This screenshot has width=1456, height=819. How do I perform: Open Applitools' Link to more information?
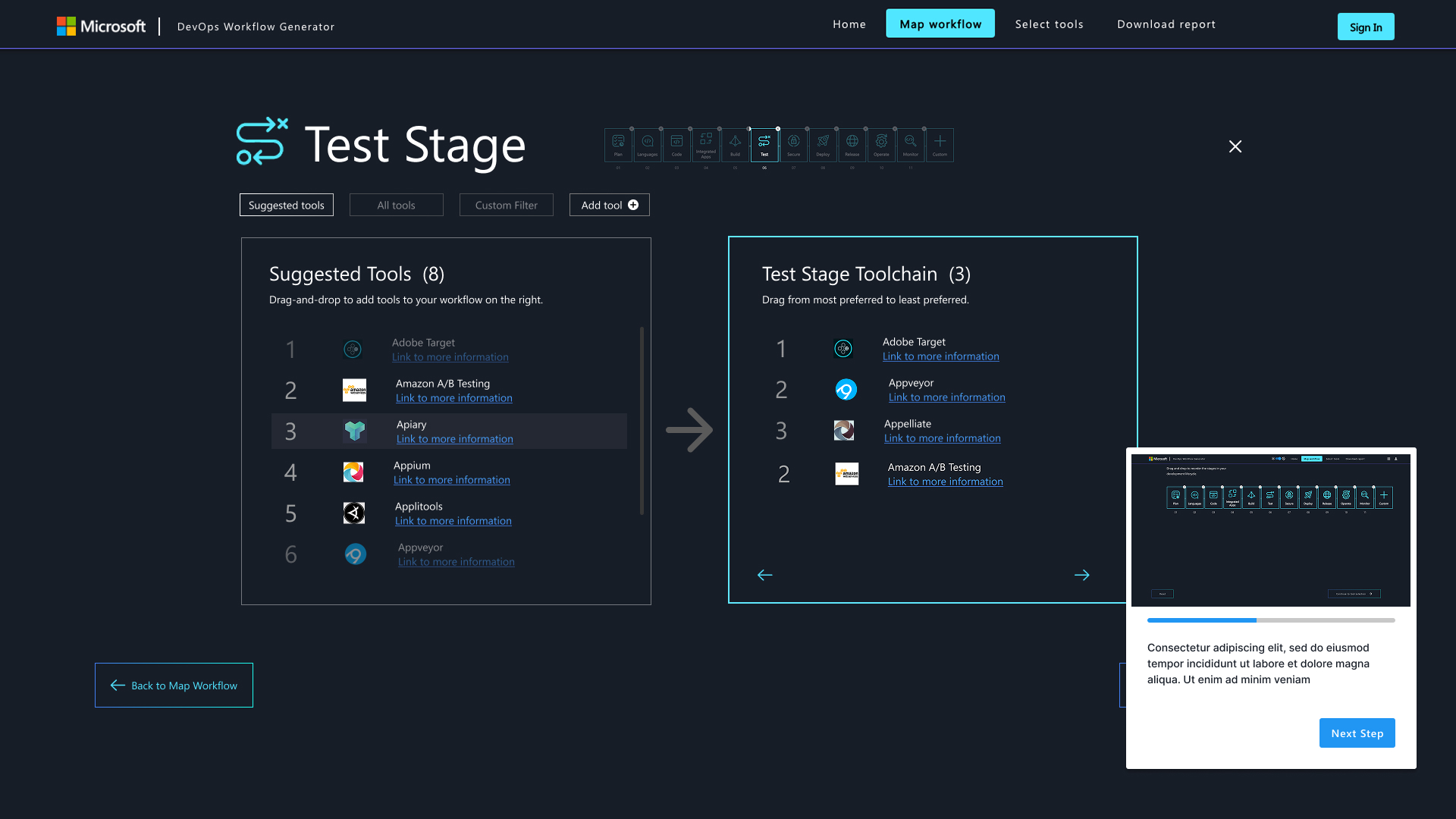tap(453, 521)
